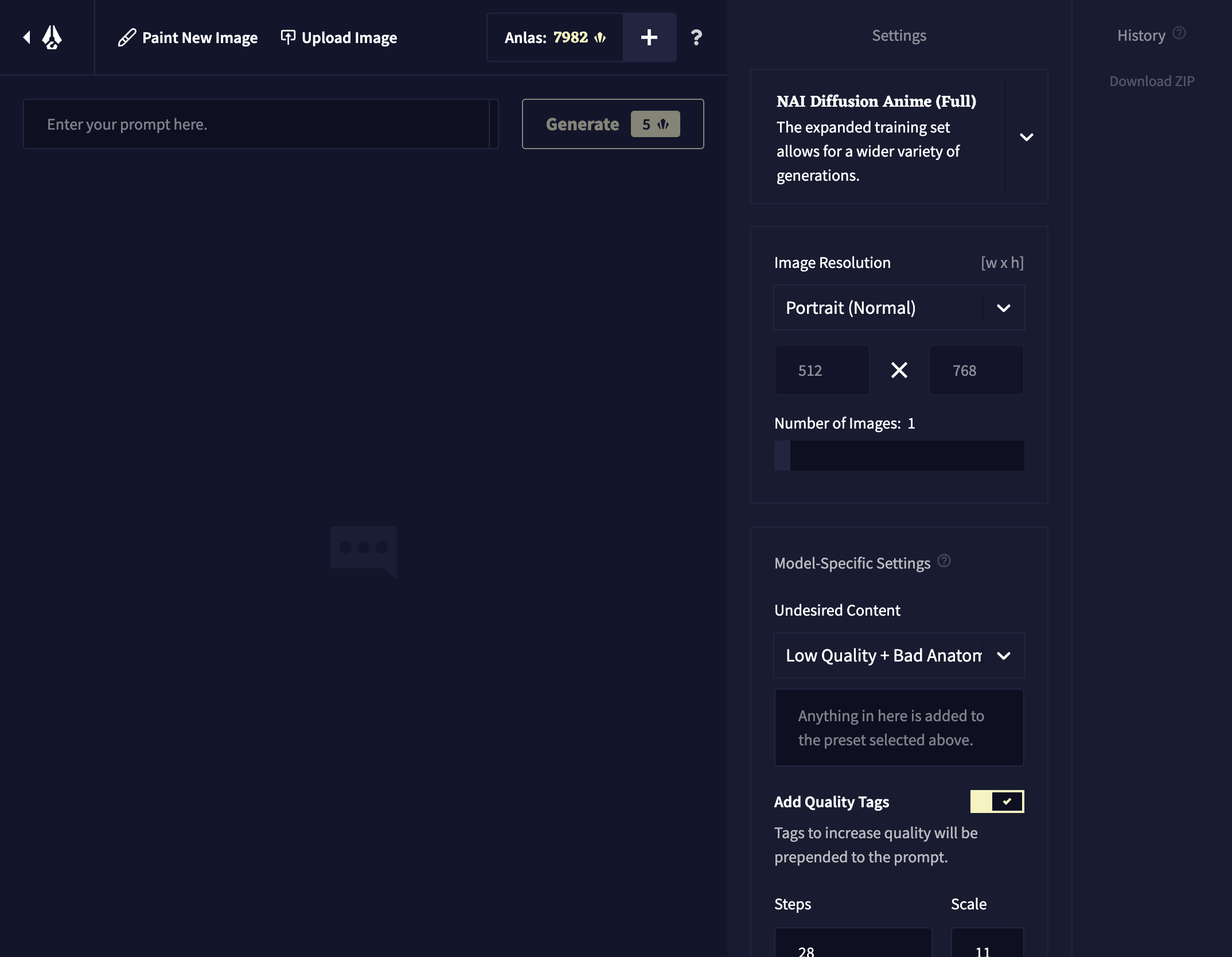
Task: Switch to the Settings tab
Action: pyautogui.click(x=899, y=36)
